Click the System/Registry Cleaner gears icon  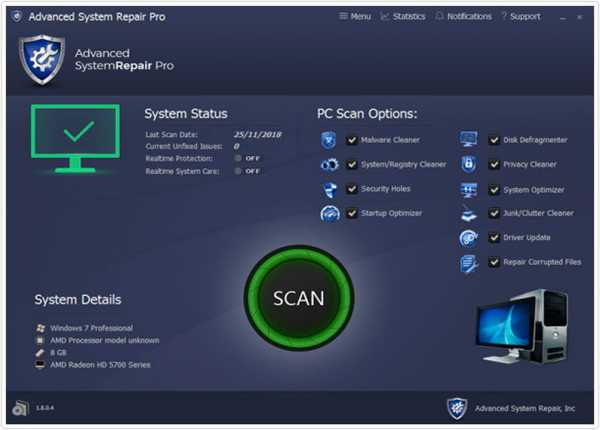point(329,165)
